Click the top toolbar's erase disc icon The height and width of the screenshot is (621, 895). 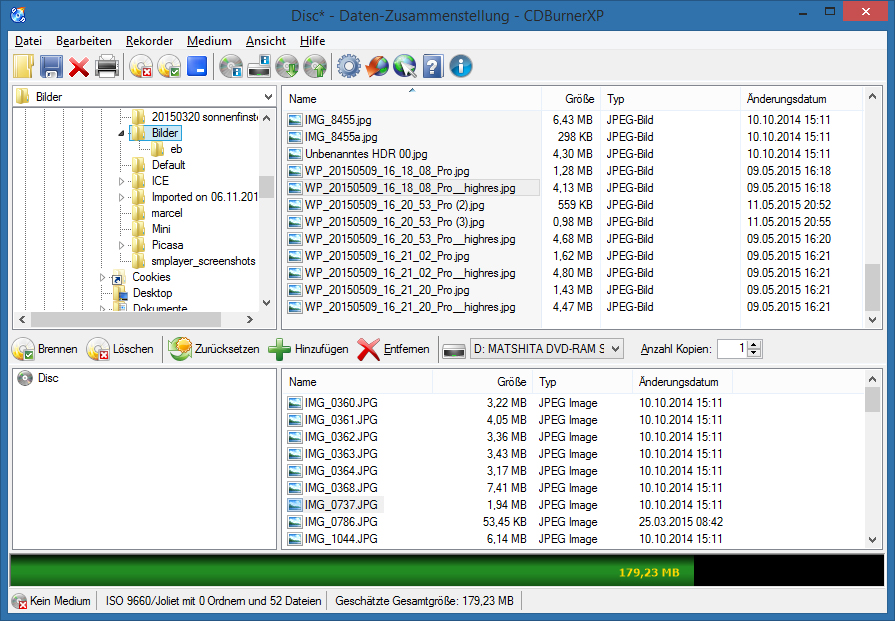(x=141, y=66)
